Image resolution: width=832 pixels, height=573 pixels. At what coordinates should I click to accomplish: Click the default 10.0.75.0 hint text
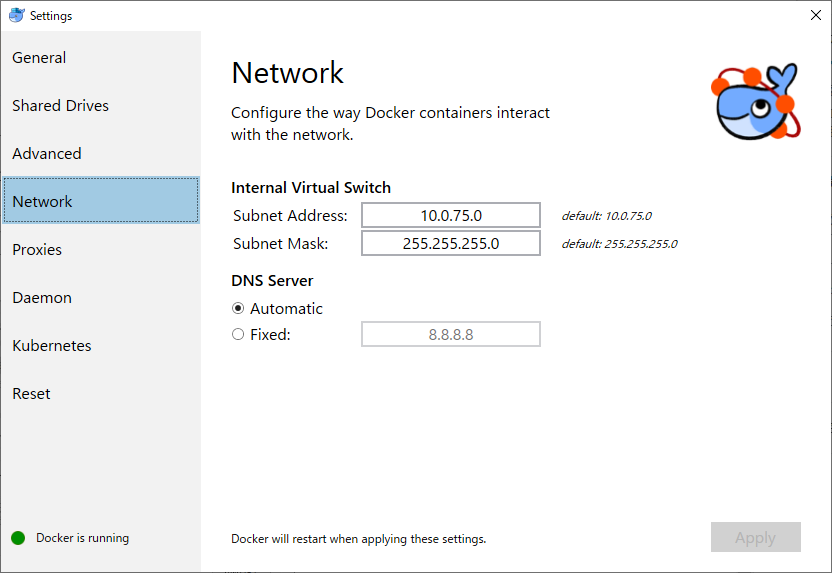[606, 216]
